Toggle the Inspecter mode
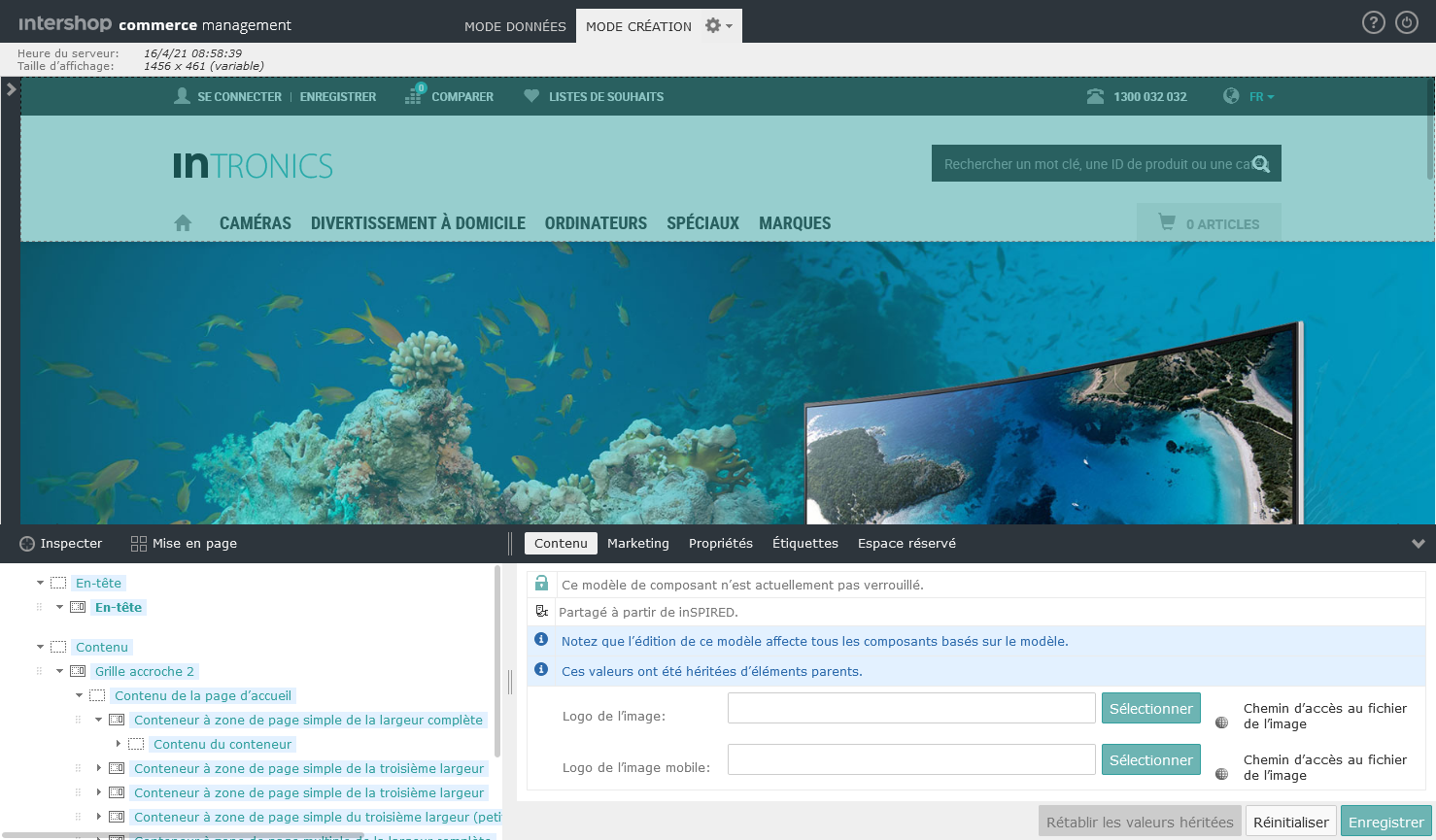The image size is (1436, 840). click(61, 544)
